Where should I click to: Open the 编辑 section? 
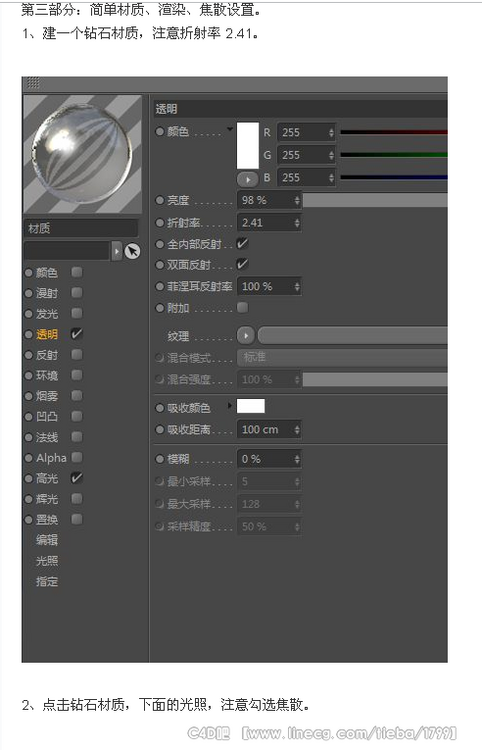(47, 540)
